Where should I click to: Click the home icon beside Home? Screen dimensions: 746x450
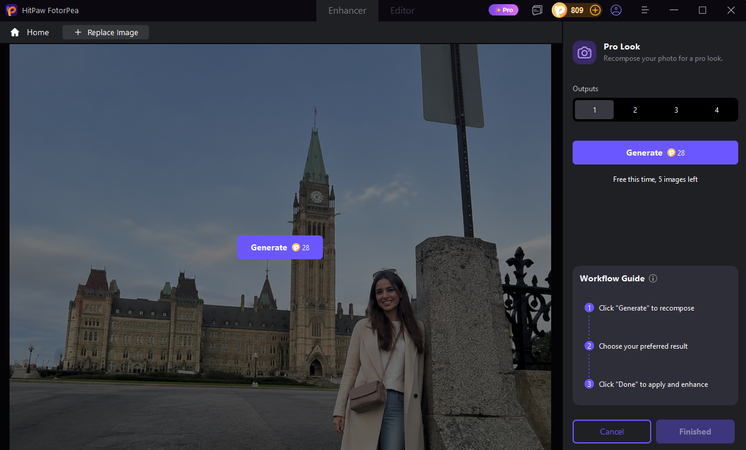[15, 32]
